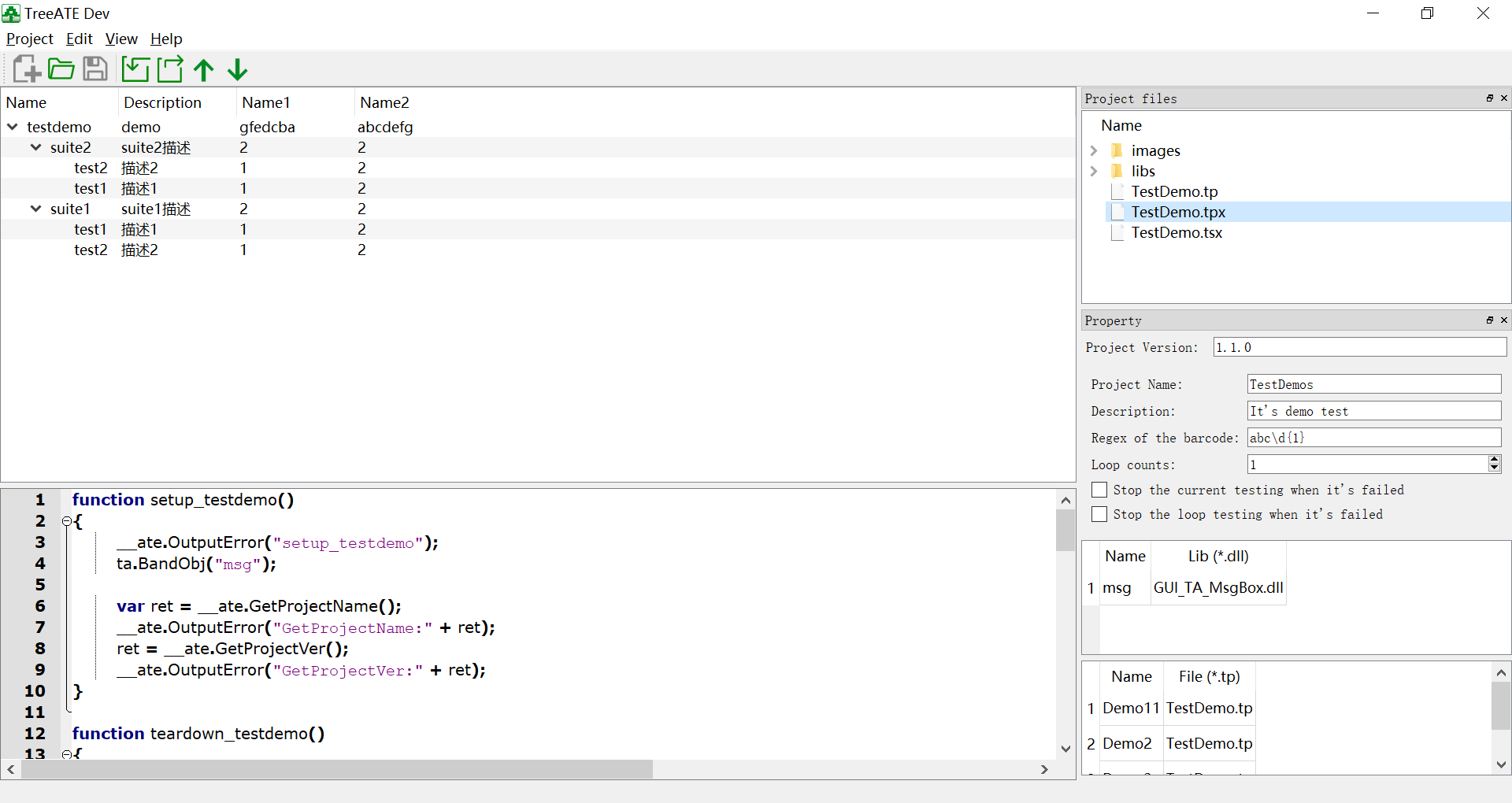1512x803 pixels.
Task: Decrease the loop counts value
Action: point(1495,469)
